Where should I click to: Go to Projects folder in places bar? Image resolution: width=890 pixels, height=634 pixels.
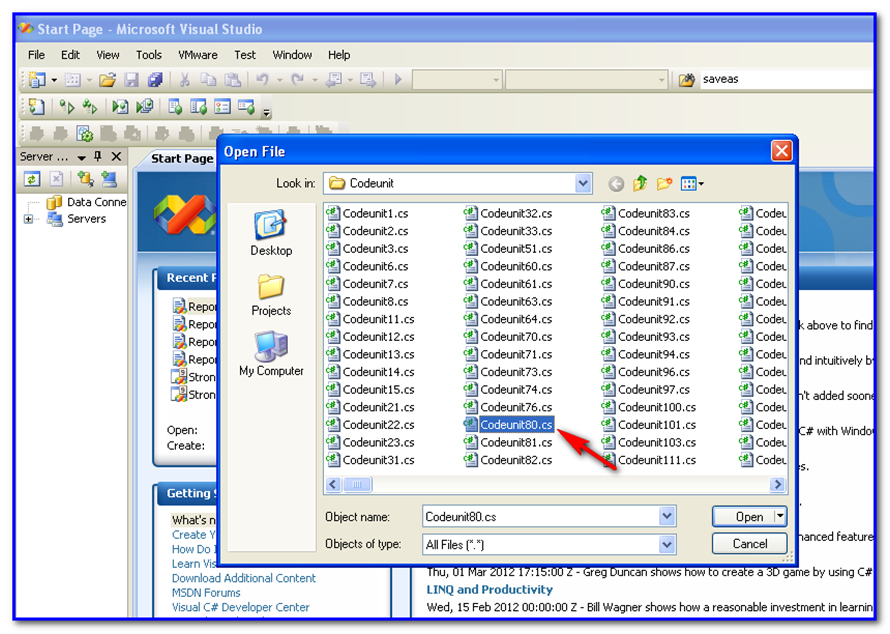(271, 295)
